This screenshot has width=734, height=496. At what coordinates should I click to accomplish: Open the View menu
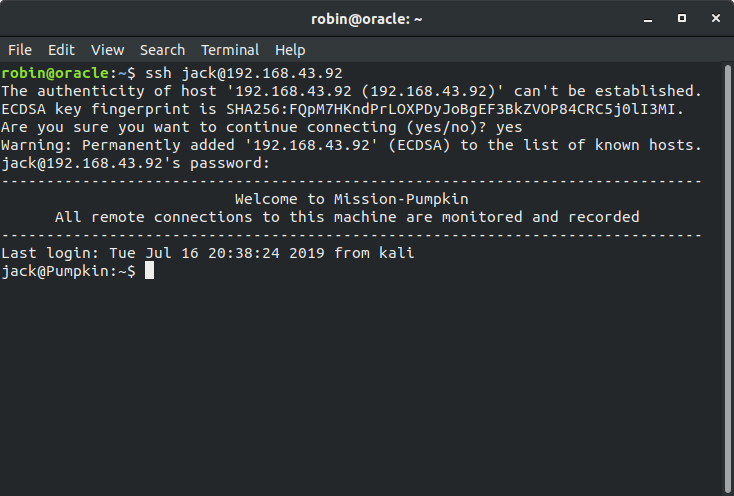[107, 50]
